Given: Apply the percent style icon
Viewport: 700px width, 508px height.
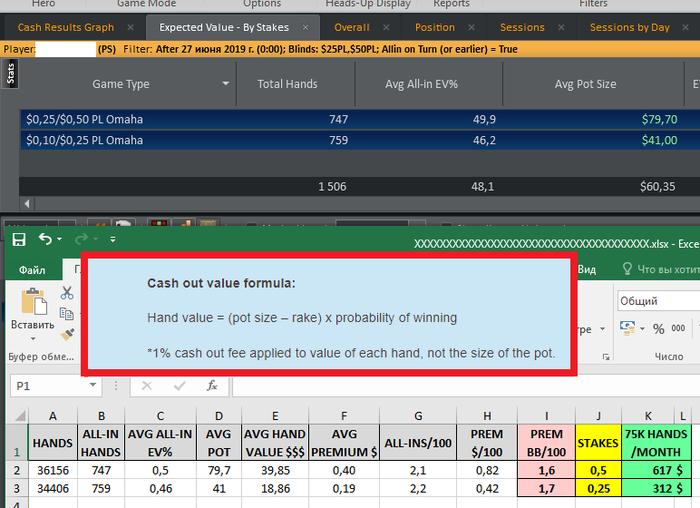Looking at the screenshot, I should tap(658, 329).
